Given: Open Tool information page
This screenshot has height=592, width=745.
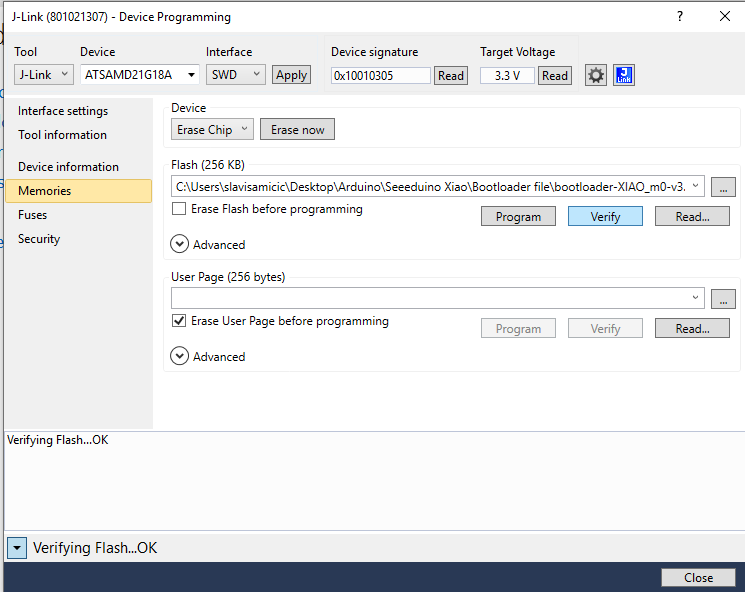Looking at the screenshot, I should click(62, 135).
